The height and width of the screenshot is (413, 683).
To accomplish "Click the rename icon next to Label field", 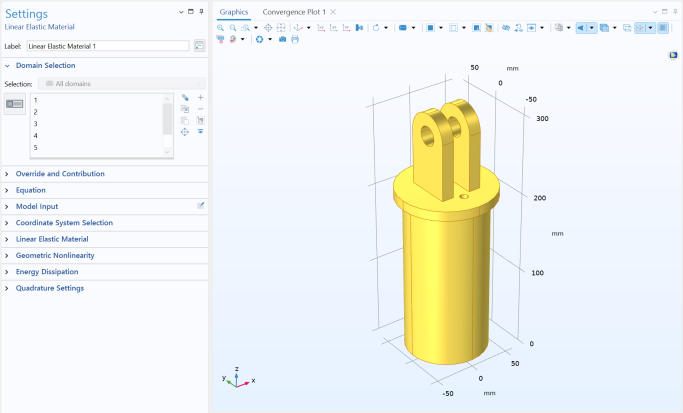I will [x=200, y=46].
